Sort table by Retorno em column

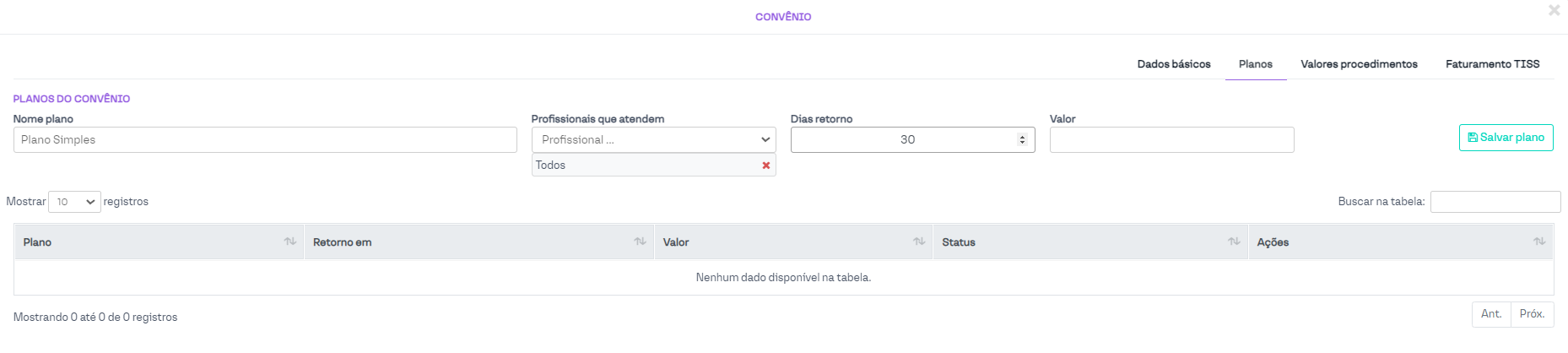click(479, 242)
